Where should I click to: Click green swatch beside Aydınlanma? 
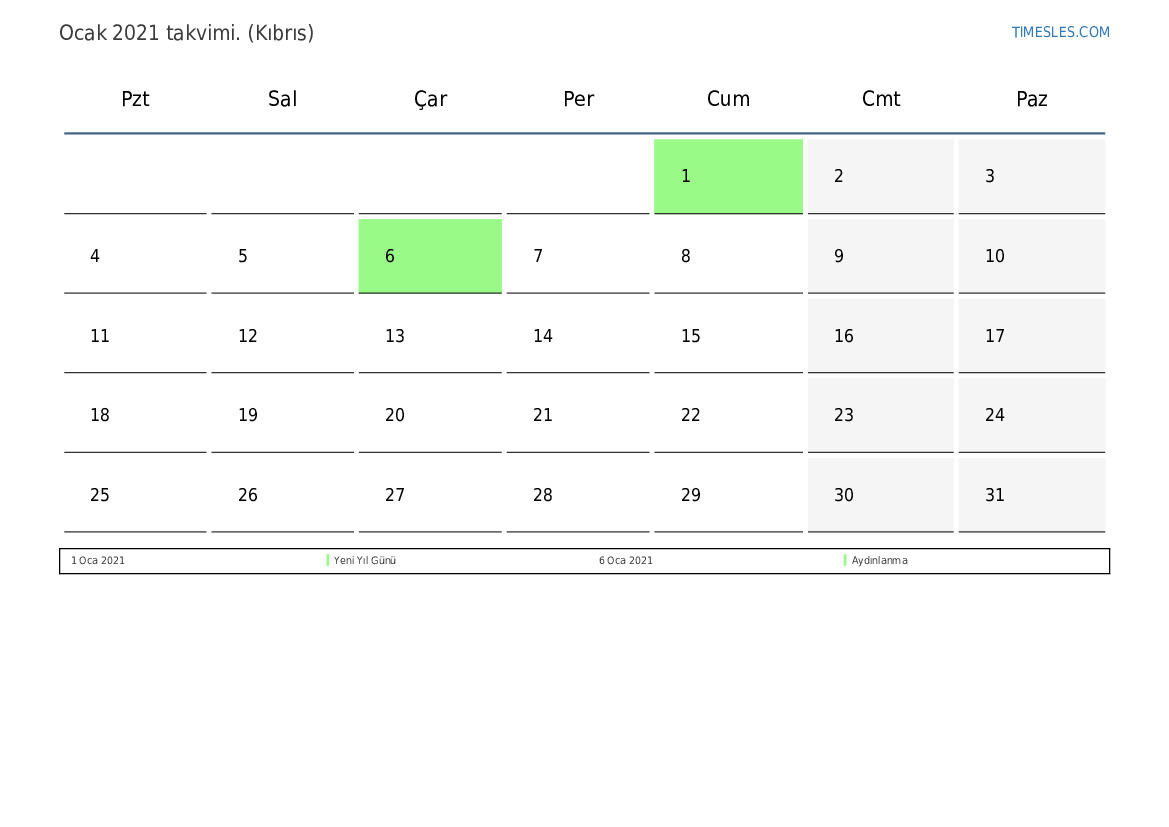(x=845, y=561)
